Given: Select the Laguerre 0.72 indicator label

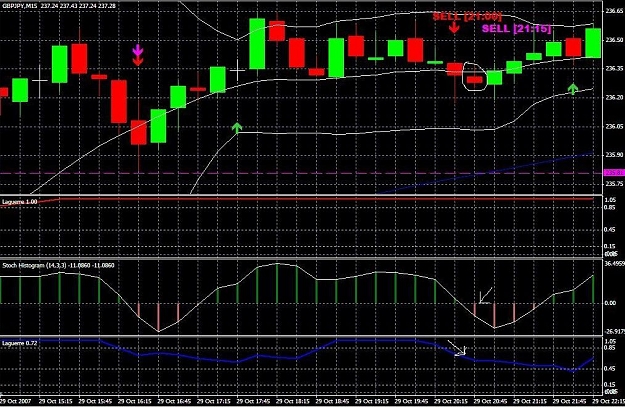Looking at the screenshot, I should (x=20, y=343).
